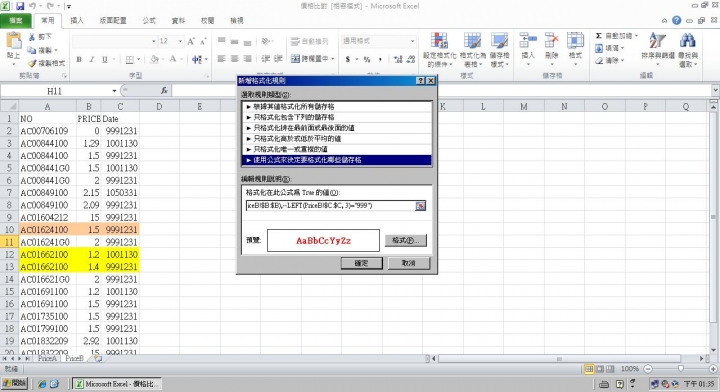Increase font size with larger A
Image resolution: width=720 pixels, height=392 pixels.
click(x=191, y=41)
